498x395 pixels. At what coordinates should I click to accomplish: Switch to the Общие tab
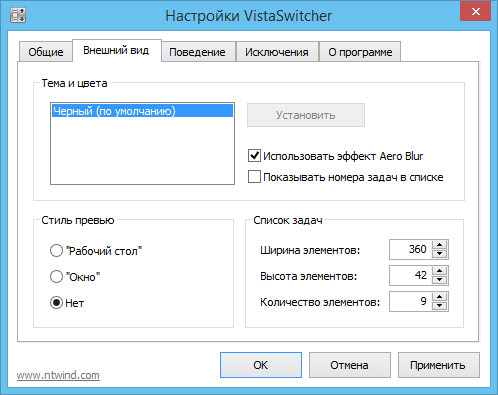46,52
